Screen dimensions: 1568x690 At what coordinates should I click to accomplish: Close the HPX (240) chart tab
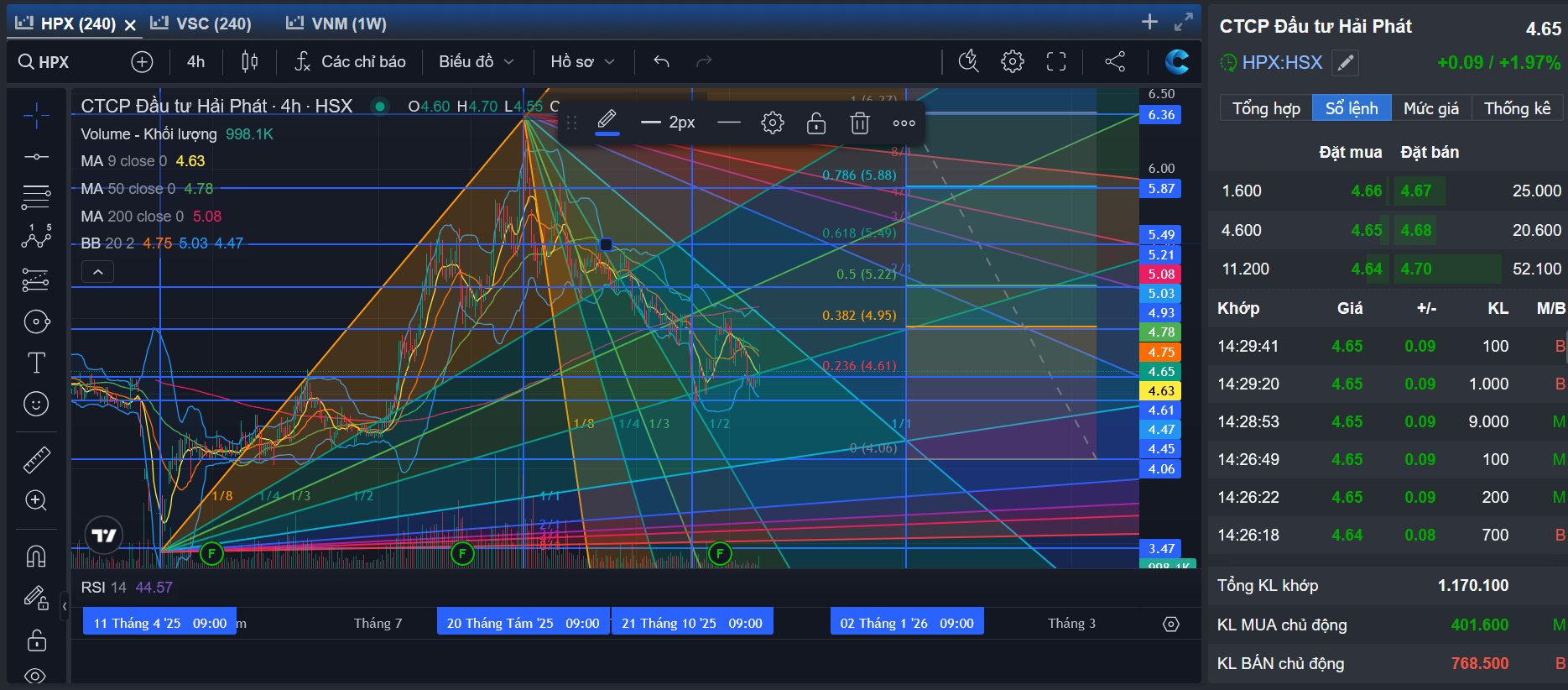coord(130,25)
